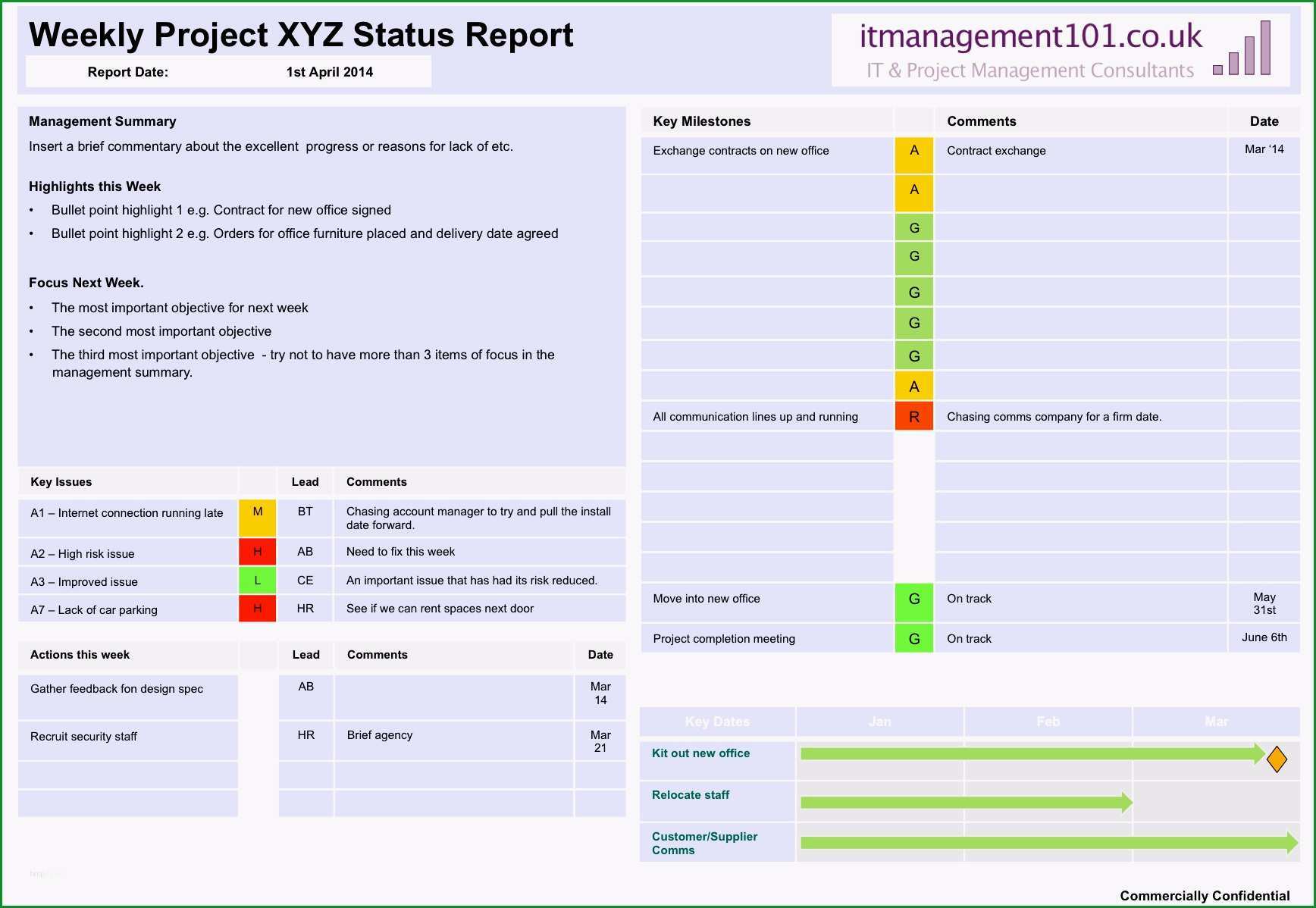The image size is (1316, 908).
Task: Click the Actions this week header
Action: coord(80,655)
